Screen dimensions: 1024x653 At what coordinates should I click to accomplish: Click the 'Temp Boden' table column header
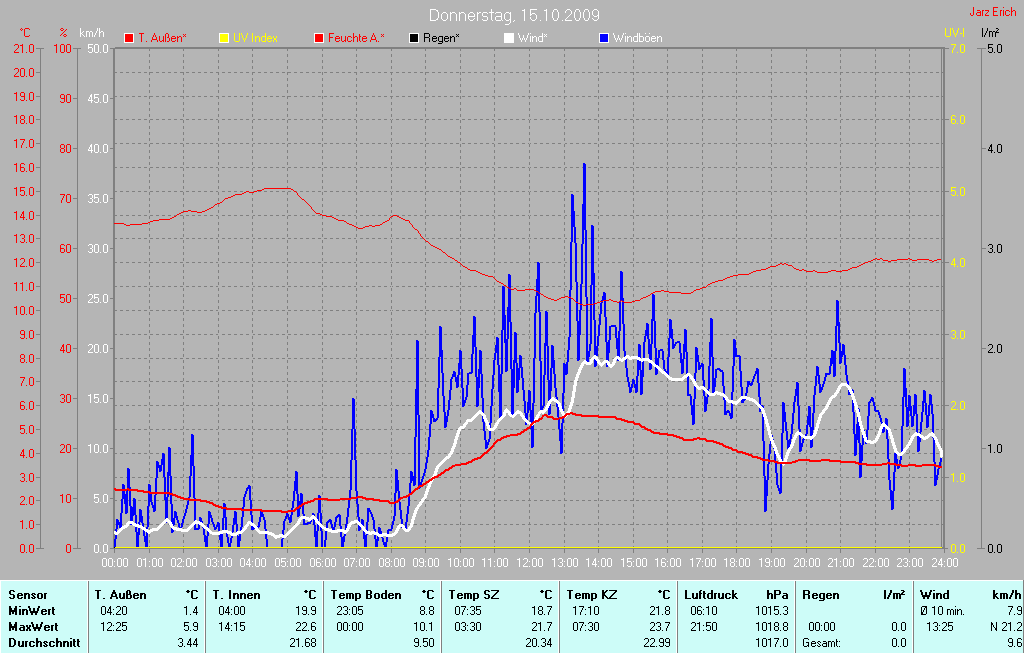[366, 595]
